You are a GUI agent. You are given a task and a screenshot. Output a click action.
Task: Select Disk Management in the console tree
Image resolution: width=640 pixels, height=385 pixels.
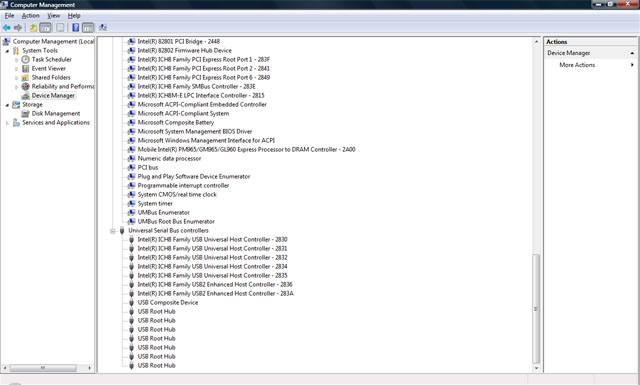[x=56, y=113]
